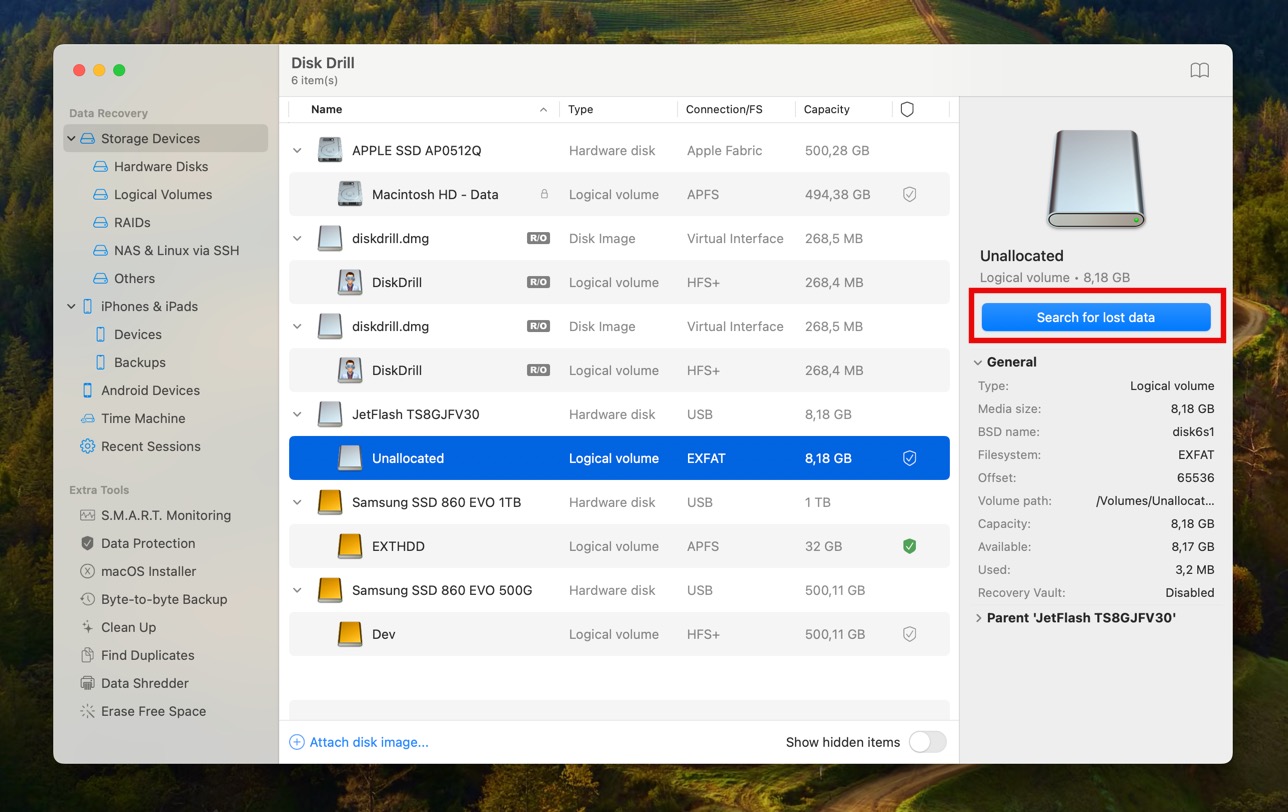The width and height of the screenshot is (1288, 812).
Task: Collapse Samsung SSD 860 EVO 1TB row
Action: coord(297,502)
